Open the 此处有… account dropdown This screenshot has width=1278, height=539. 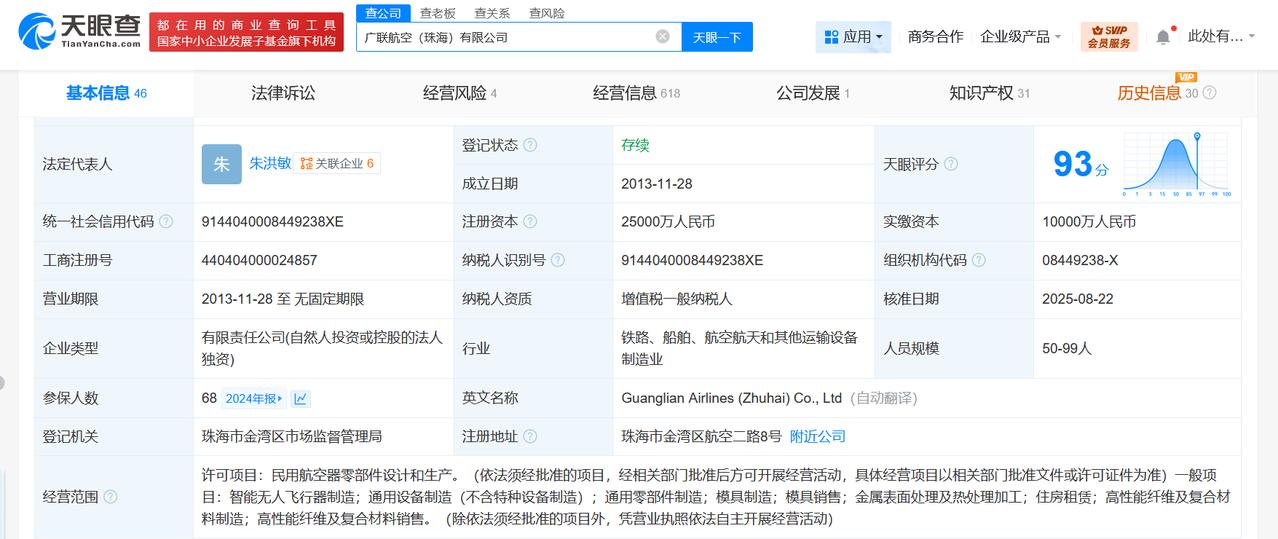1222,37
